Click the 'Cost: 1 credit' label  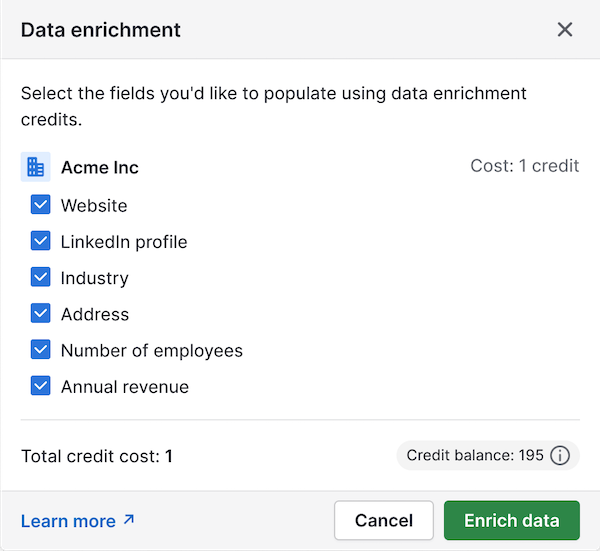coord(524,166)
